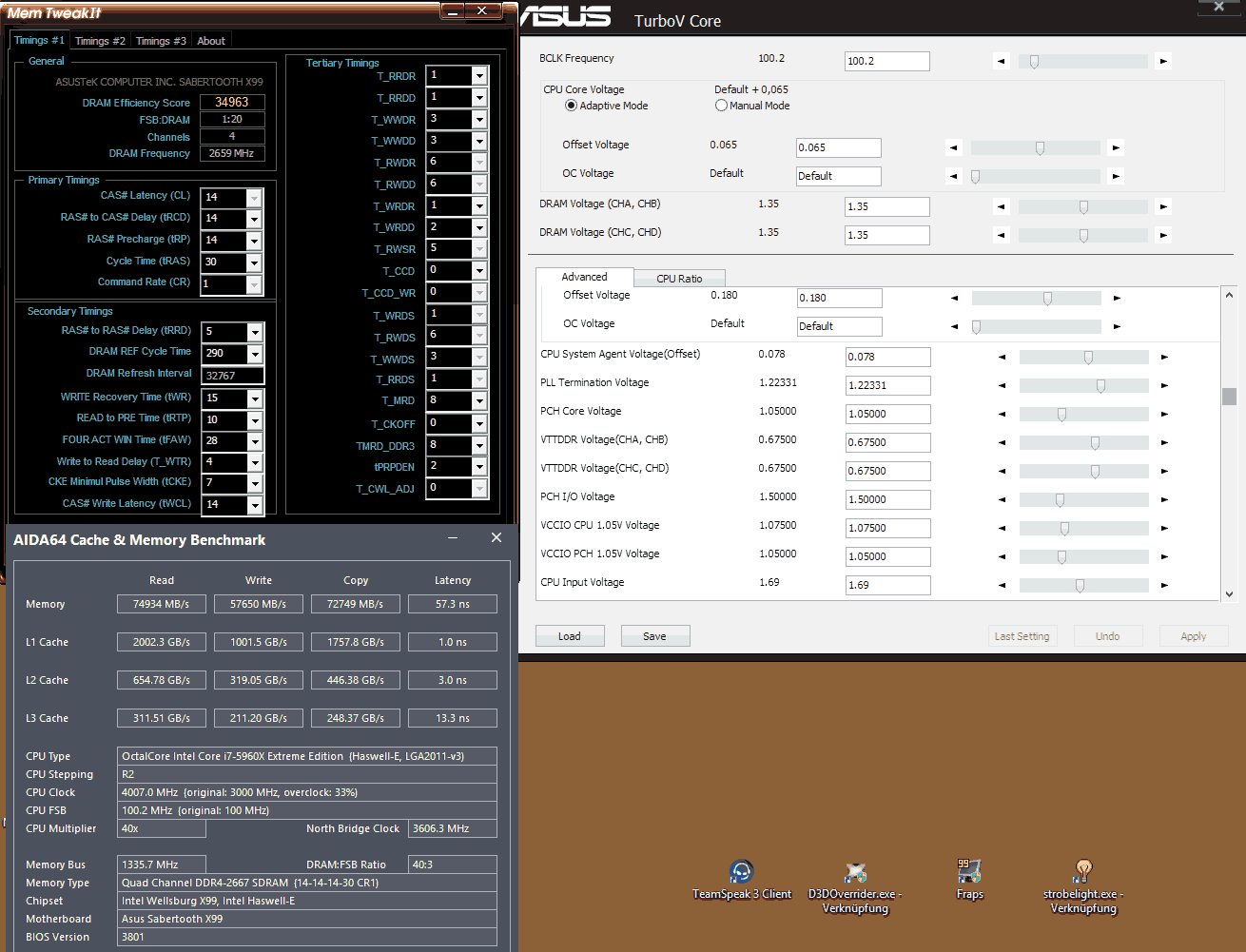Click the DRAM Voltage (CHA, CHB) slider handle

pos(1083,206)
